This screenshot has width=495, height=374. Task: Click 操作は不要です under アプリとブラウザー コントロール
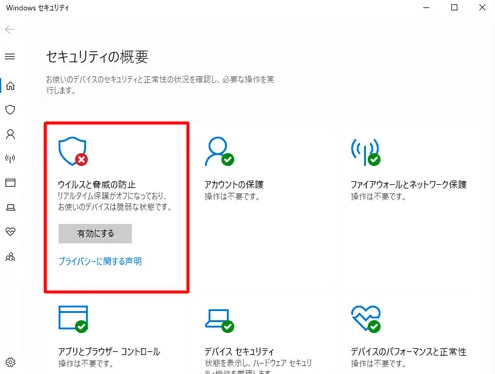click(86, 363)
